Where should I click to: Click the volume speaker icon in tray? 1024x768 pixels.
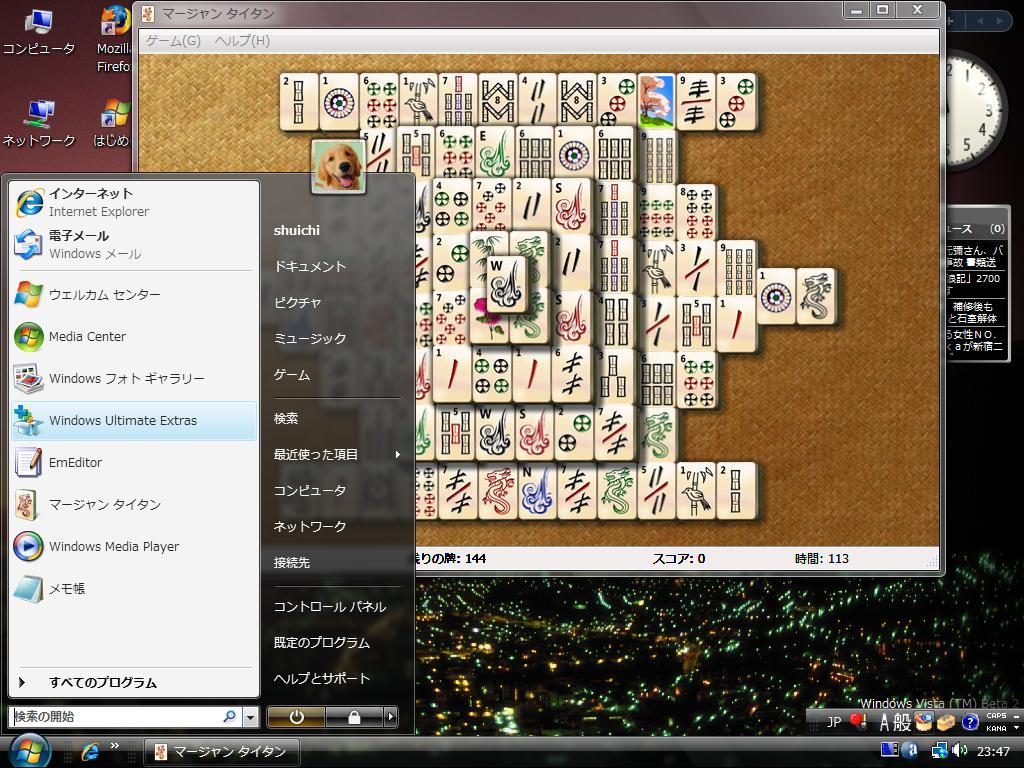pos(959,751)
